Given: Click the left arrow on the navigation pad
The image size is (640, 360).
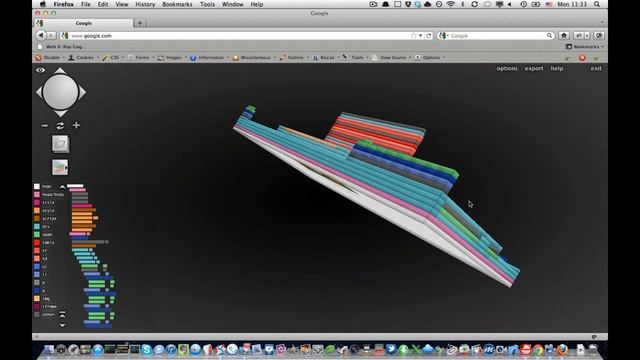Looking at the screenshot, I should (x=39, y=92).
